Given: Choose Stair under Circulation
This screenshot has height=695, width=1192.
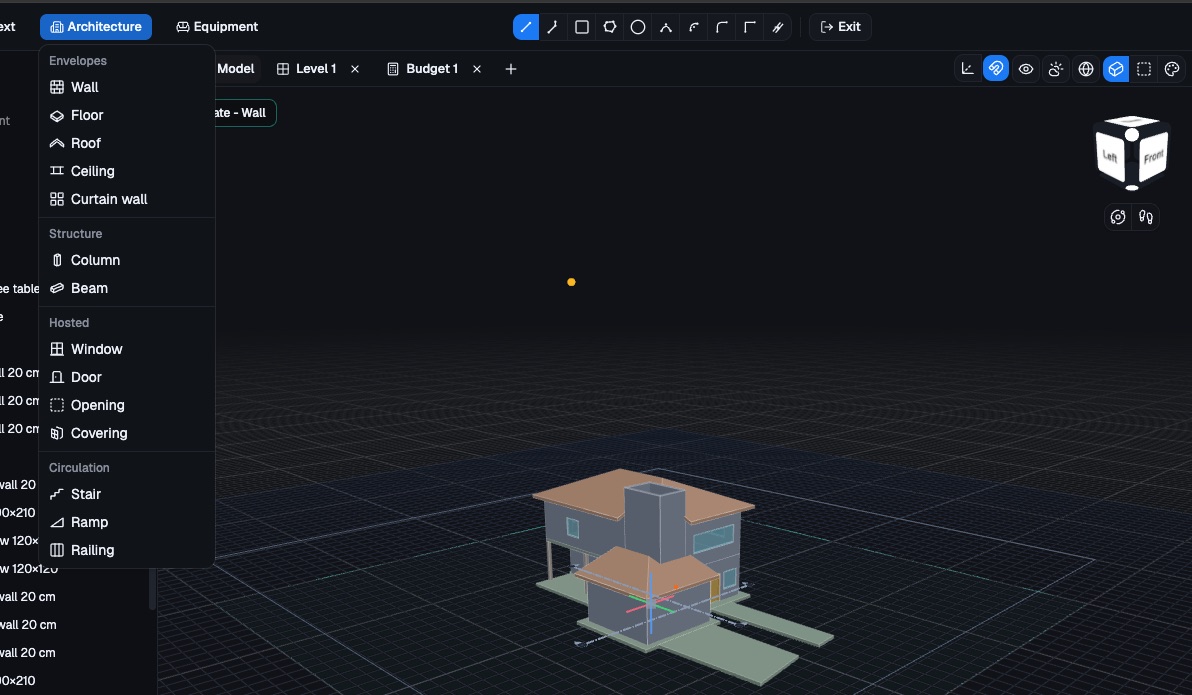Looking at the screenshot, I should point(127,495).
